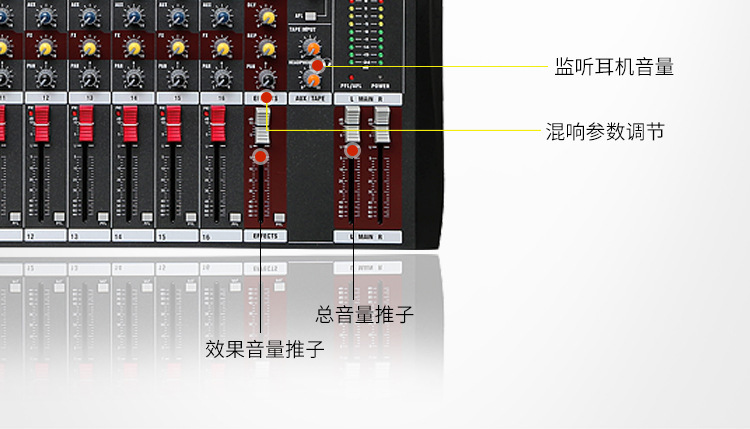The height and width of the screenshot is (429, 750).
Task: Toggle the AFL switch above TAPE INPUT
Action: click(x=310, y=16)
